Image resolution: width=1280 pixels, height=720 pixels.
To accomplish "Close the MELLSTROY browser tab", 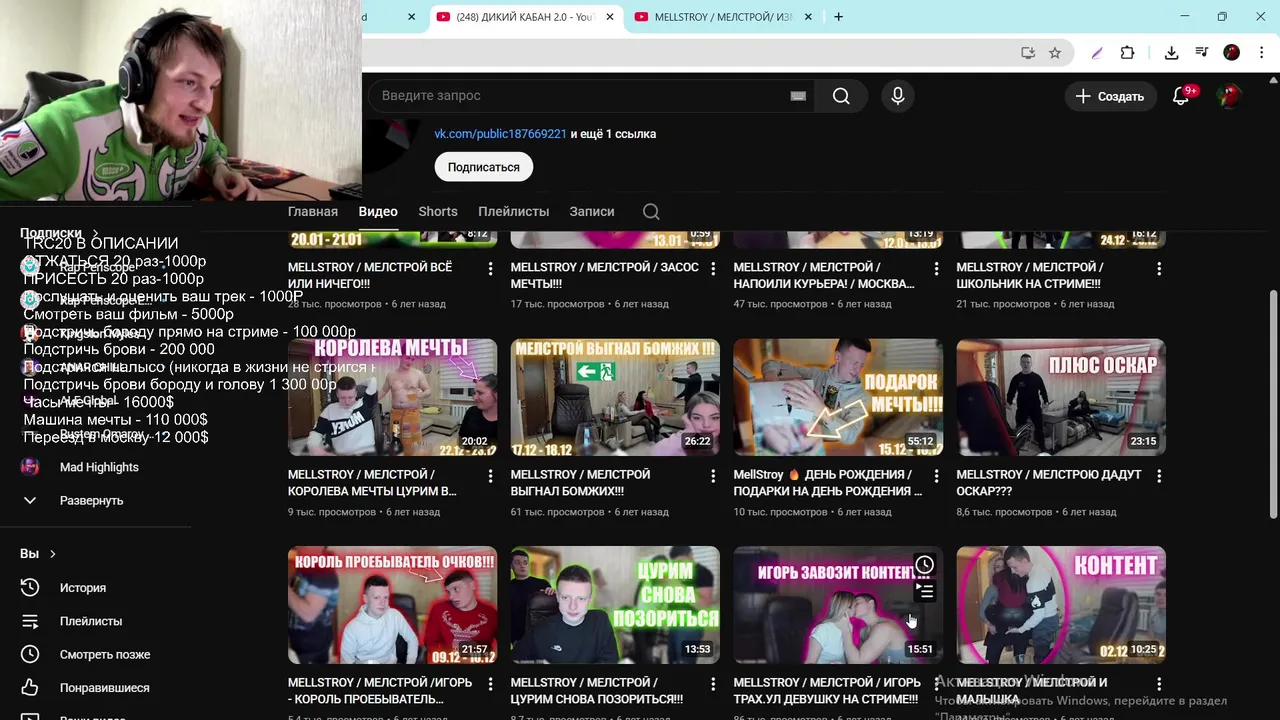I will [808, 17].
